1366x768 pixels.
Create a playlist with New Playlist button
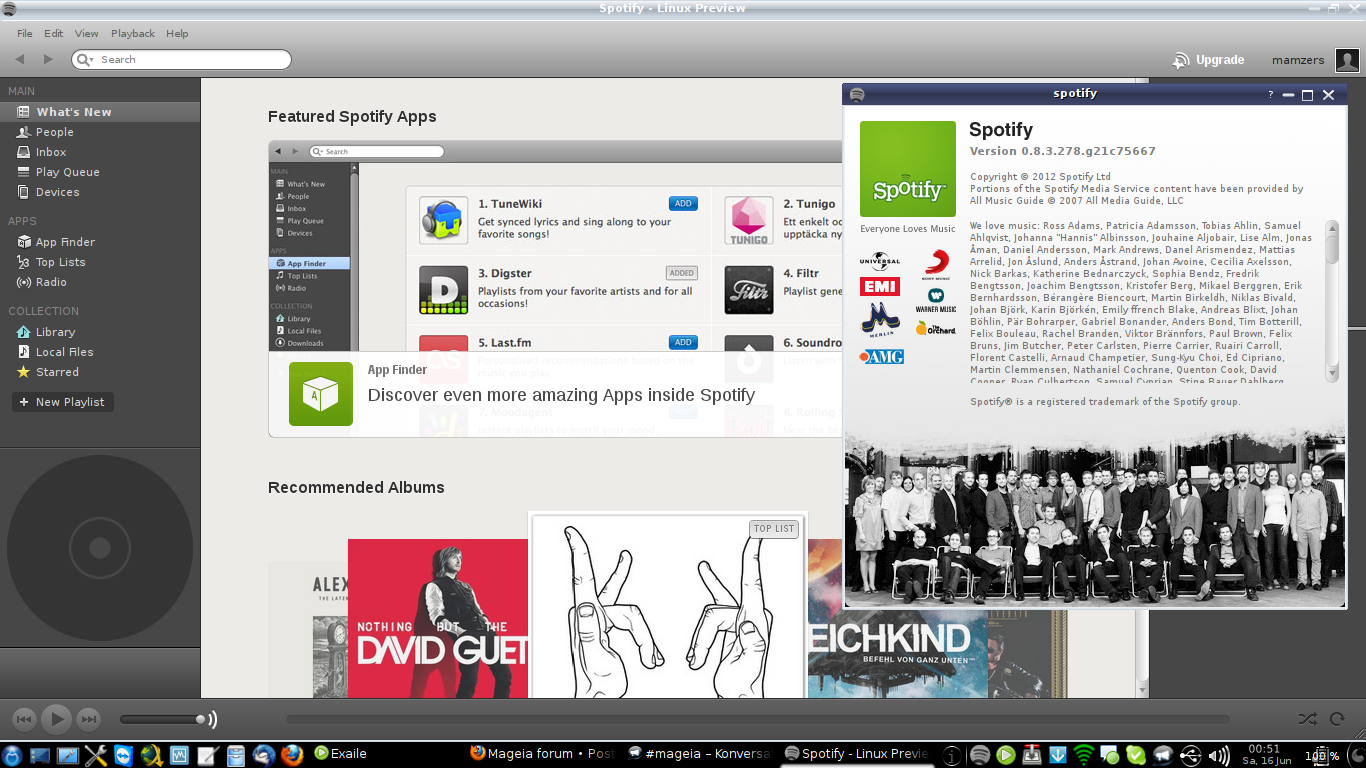(62, 402)
